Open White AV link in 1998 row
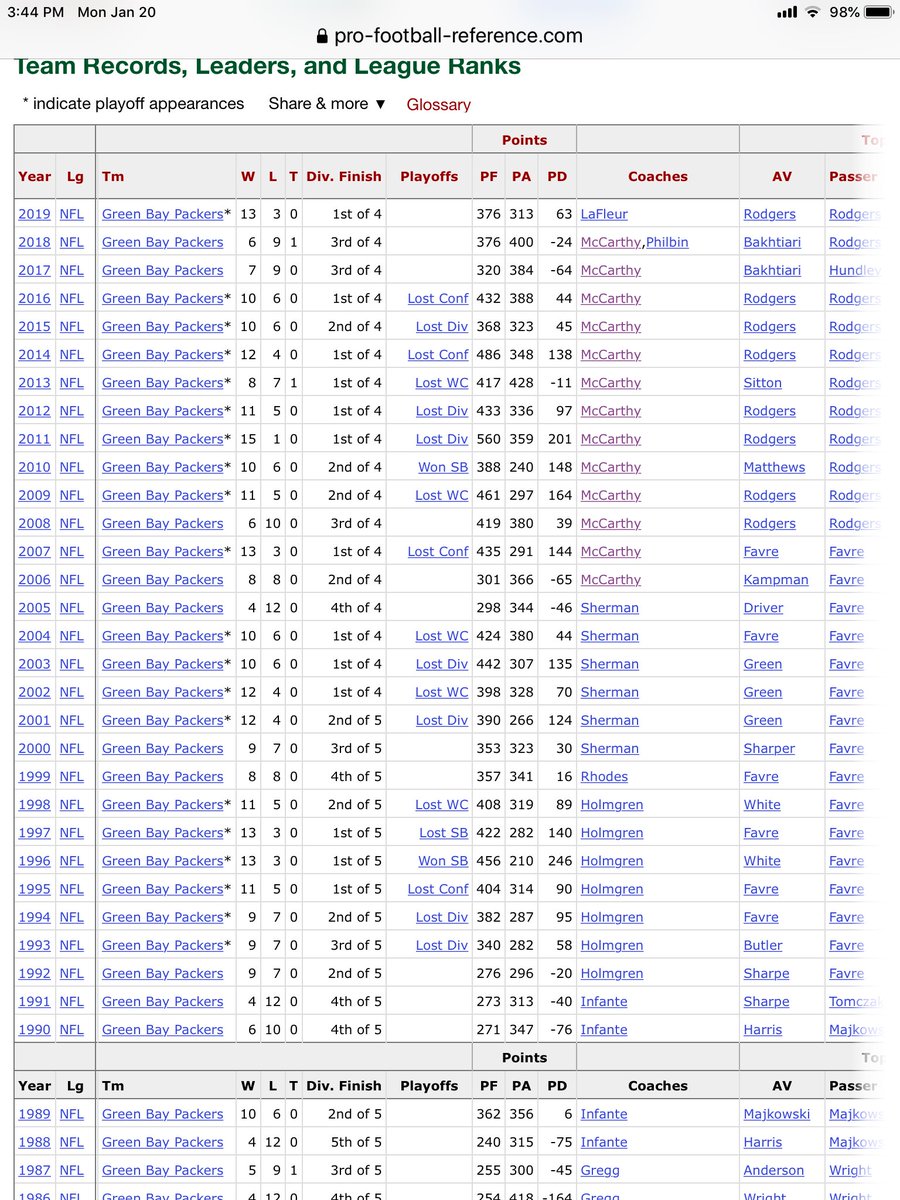Viewport: 900px width, 1200px height. pyautogui.click(x=762, y=805)
